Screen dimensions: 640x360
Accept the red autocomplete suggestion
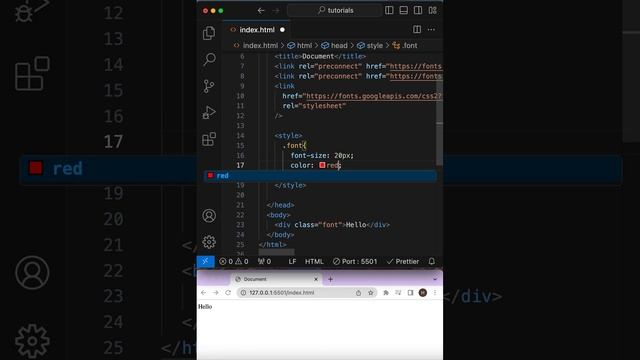(x=320, y=176)
